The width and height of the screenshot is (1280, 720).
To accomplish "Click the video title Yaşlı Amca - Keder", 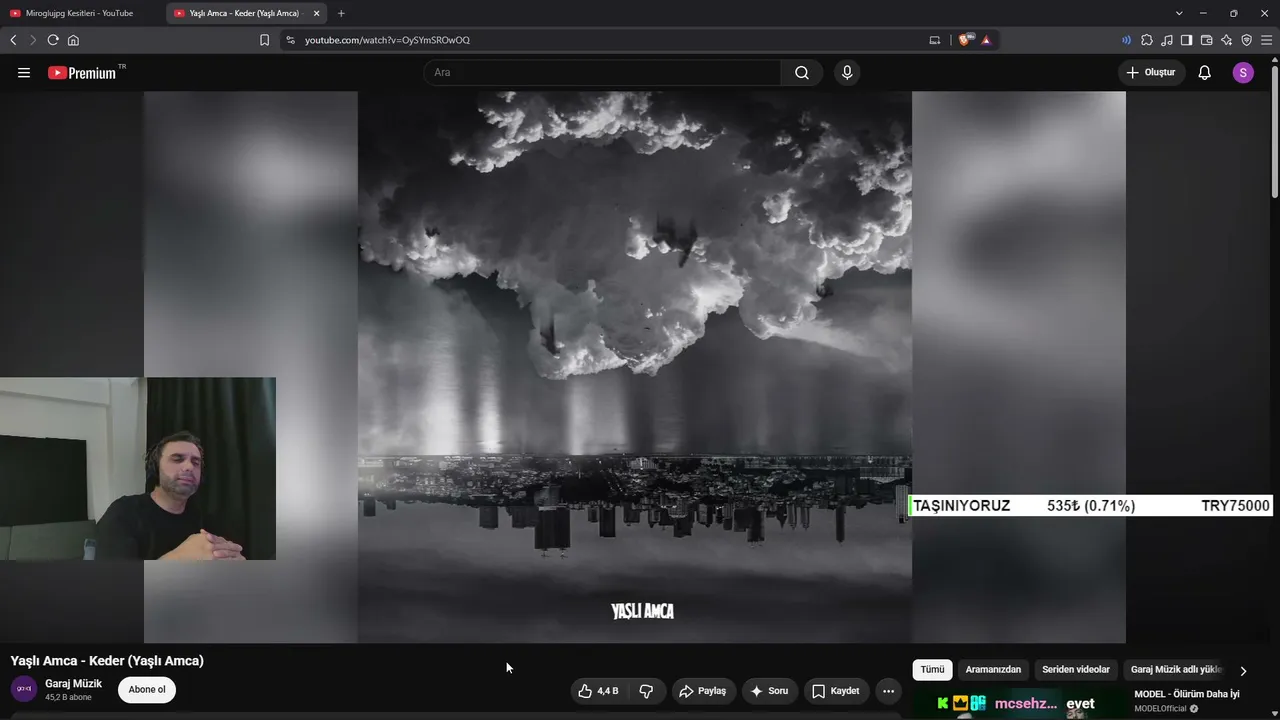I will 107,661.
